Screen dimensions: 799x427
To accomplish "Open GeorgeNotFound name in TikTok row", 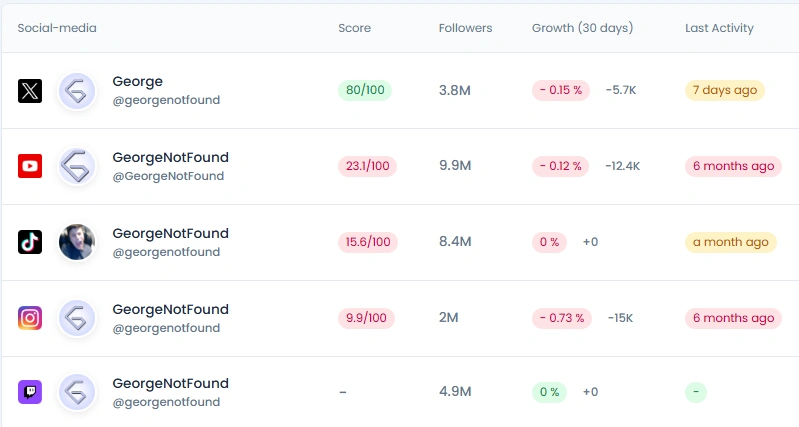I will click(171, 233).
